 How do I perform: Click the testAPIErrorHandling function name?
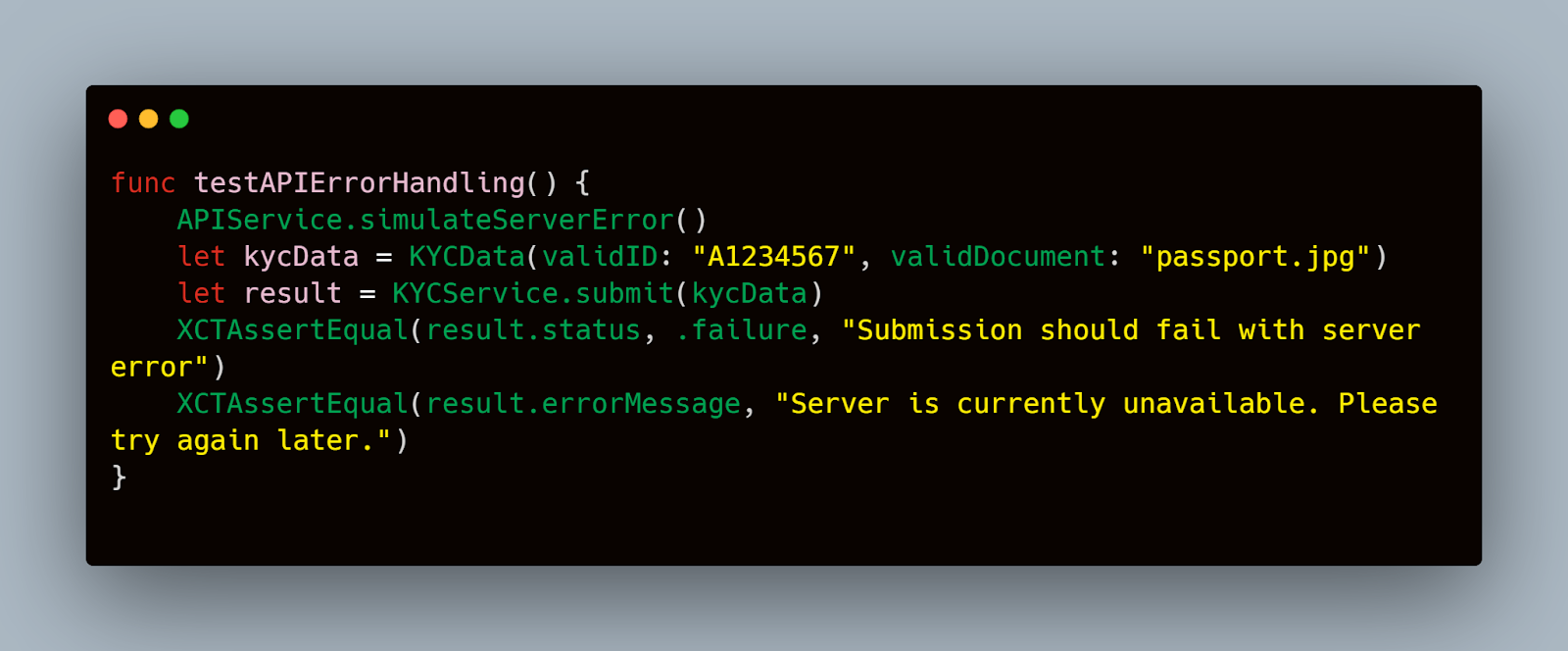(360, 182)
